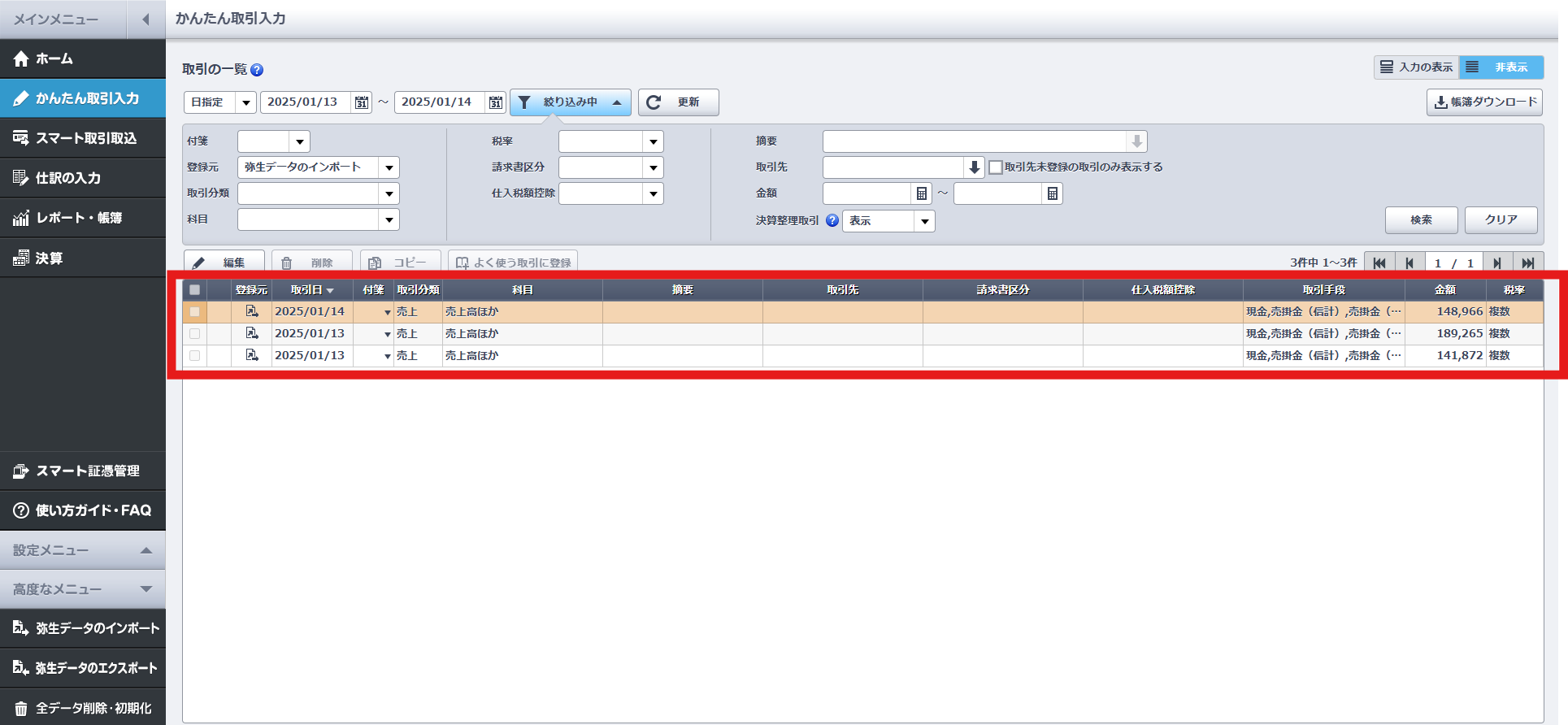The image size is (1568, 725).
Task: Tick the checkbox for the 189,265 row
Action: [x=194, y=334]
